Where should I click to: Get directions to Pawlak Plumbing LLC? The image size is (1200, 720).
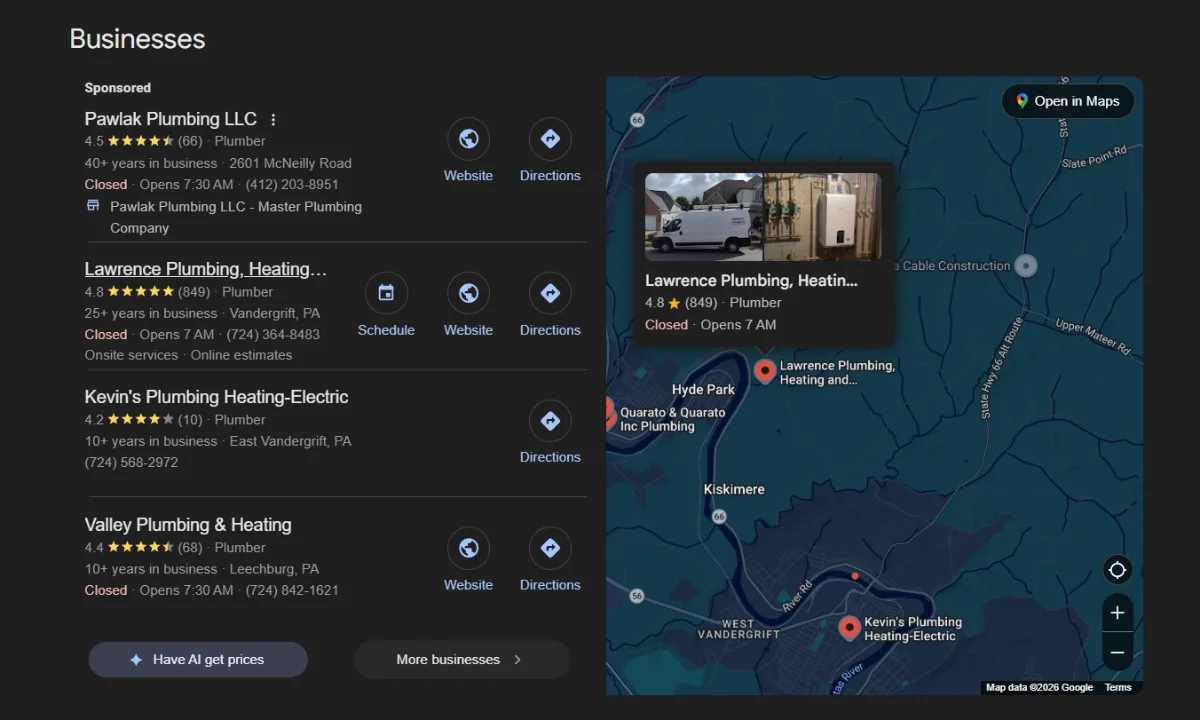coord(550,139)
